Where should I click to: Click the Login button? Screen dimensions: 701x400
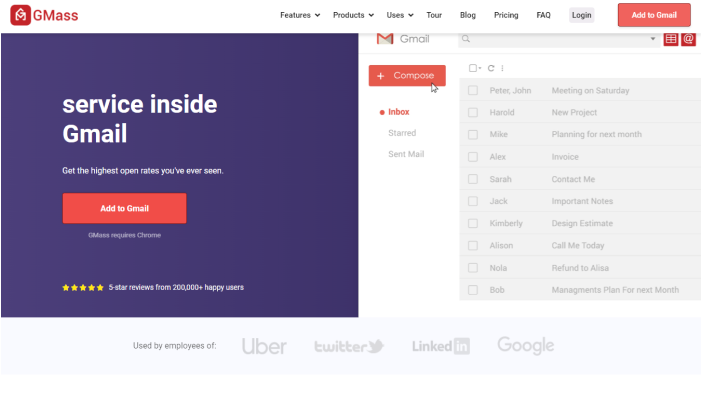click(x=582, y=15)
